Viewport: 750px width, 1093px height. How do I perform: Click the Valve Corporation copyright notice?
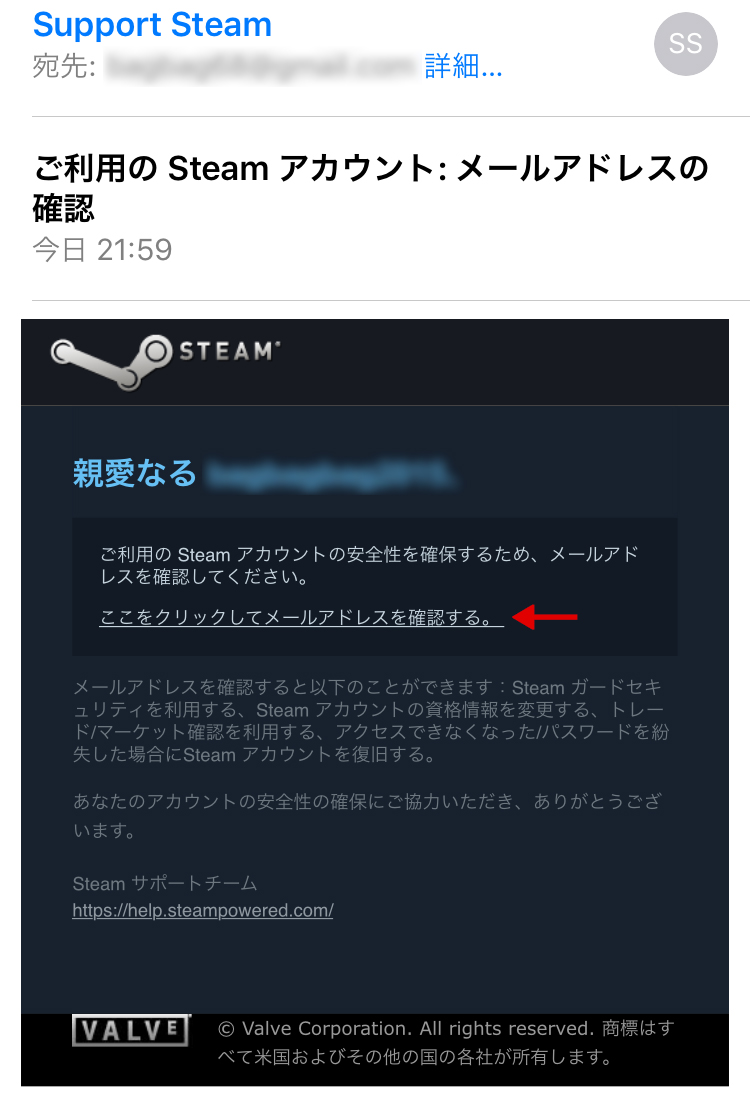(446, 1042)
